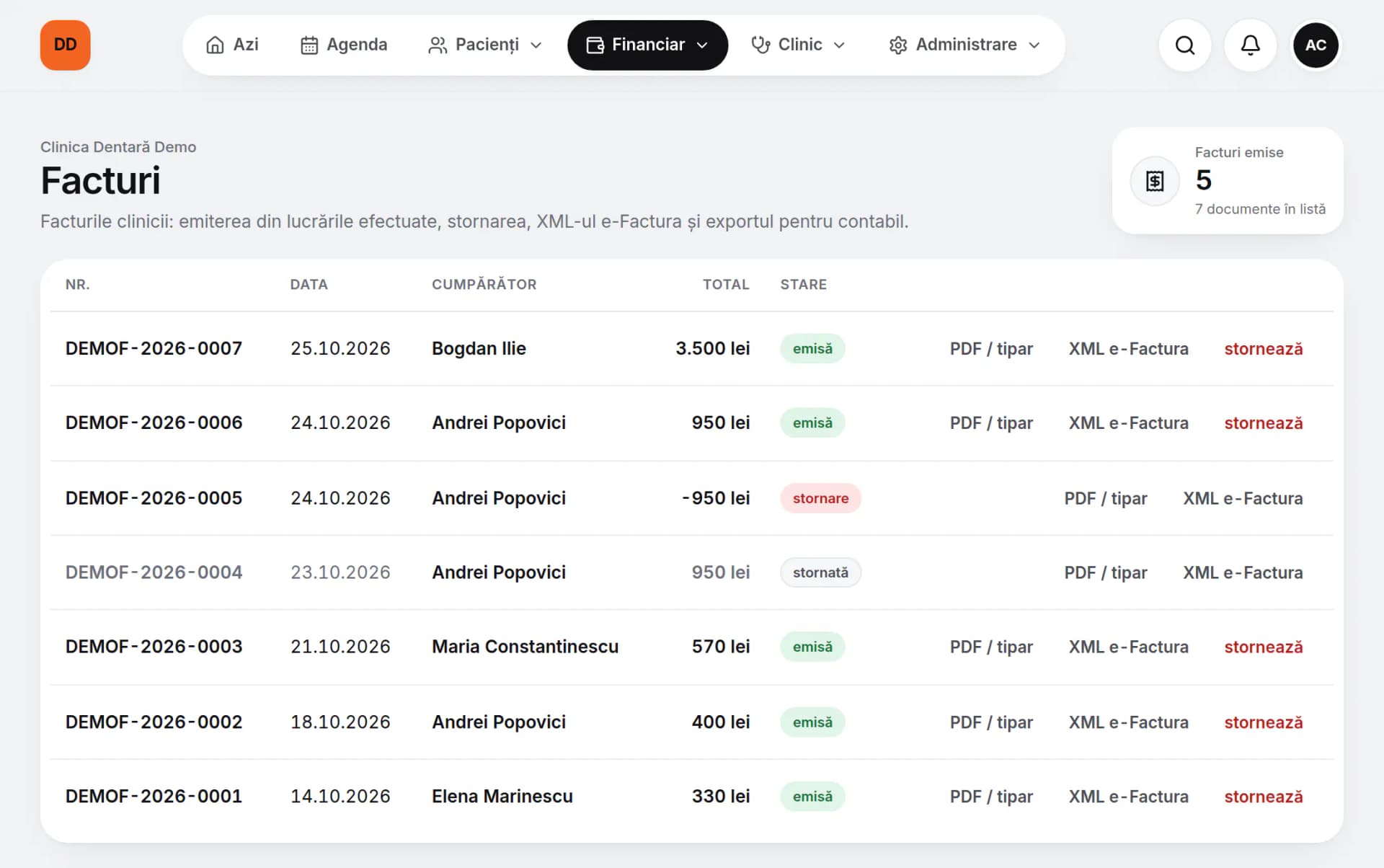Click buyer name Bogdan Ilie
1384x868 pixels.
[479, 349]
